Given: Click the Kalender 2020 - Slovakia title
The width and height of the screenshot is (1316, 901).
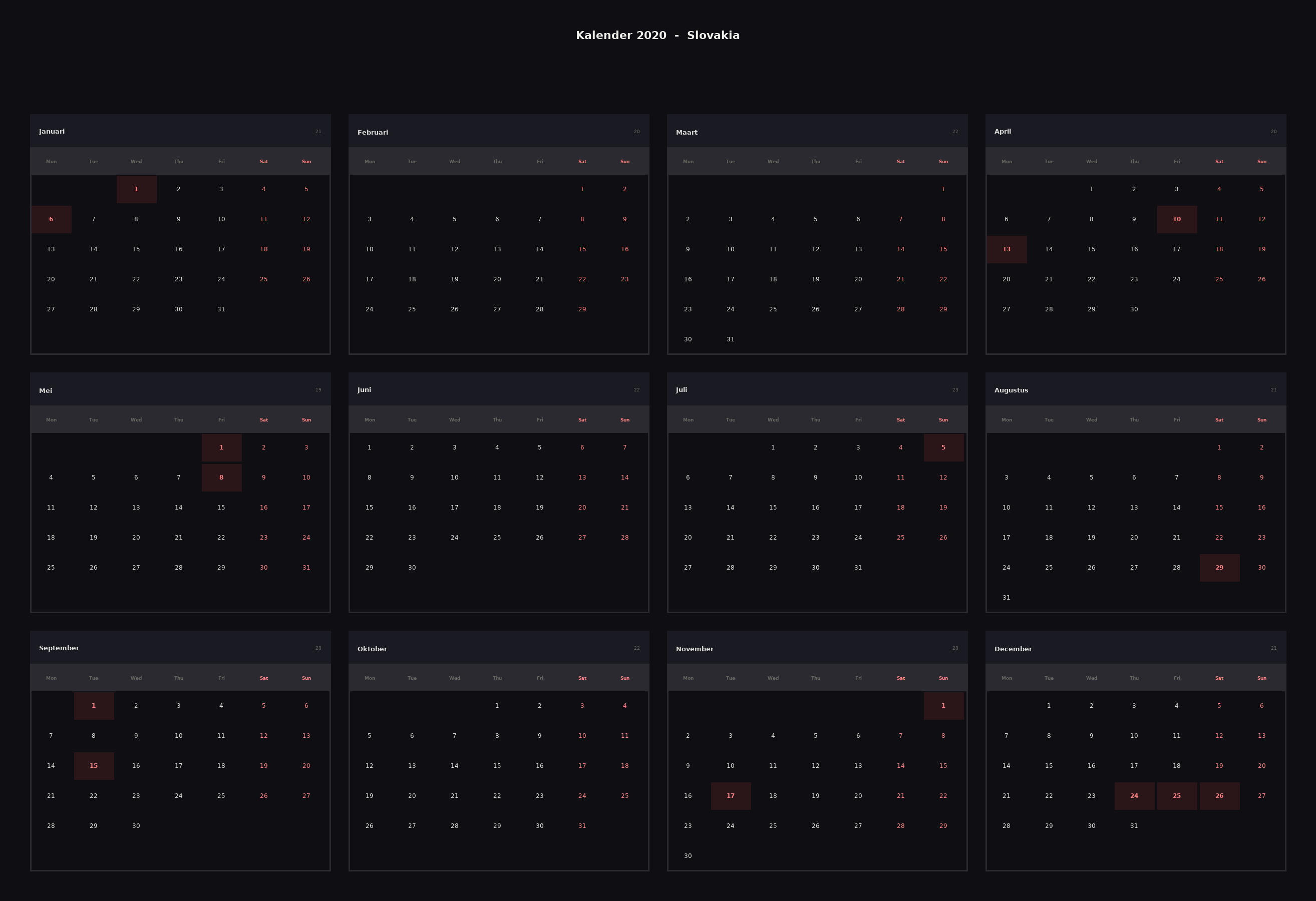Looking at the screenshot, I should tap(657, 35).
